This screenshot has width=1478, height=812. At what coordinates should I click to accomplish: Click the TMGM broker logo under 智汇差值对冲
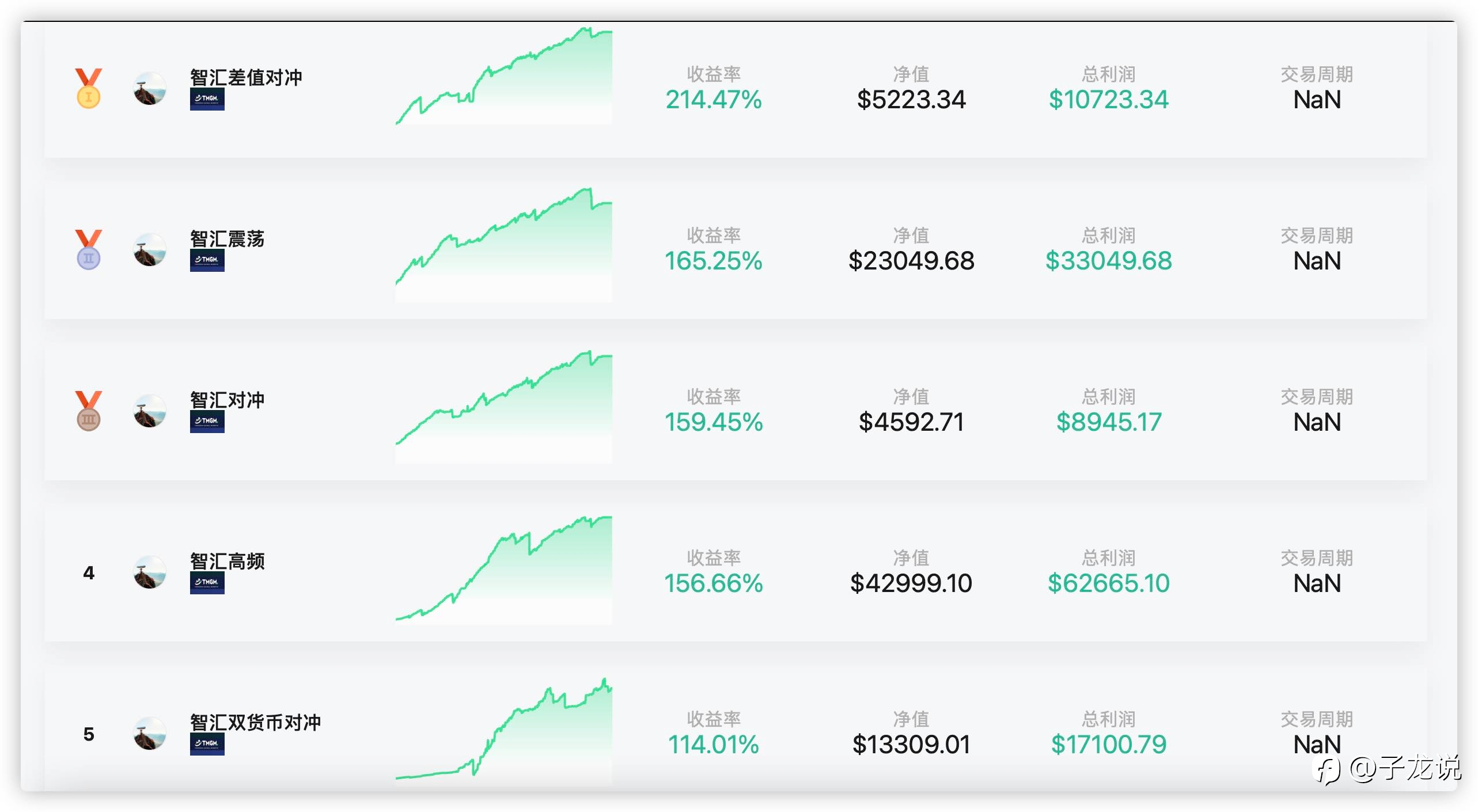click(207, 99)
